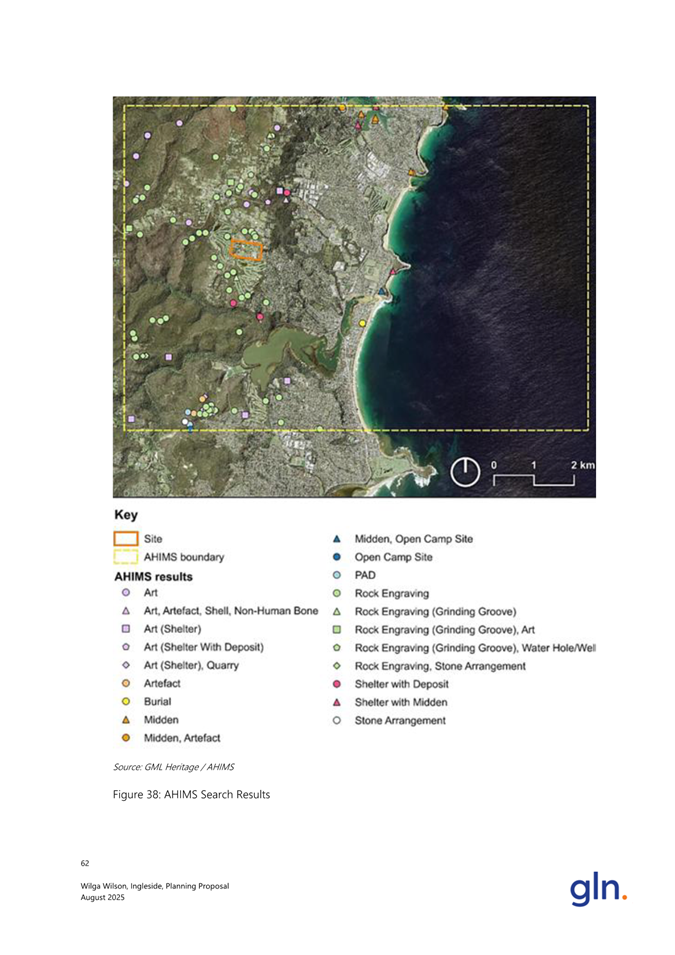
Task: Click the Art circle symbol in legend
Action: pyautogui.click(x=126, y=593)
